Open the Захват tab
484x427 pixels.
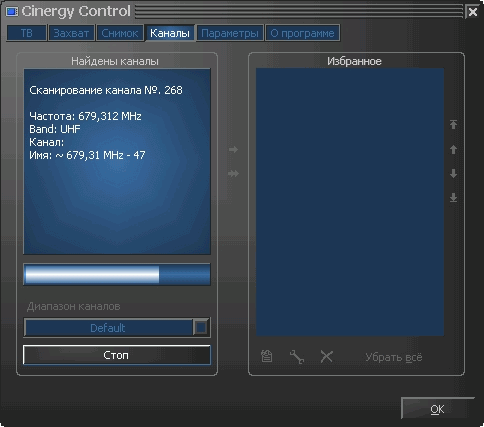[x=71, y=33]
